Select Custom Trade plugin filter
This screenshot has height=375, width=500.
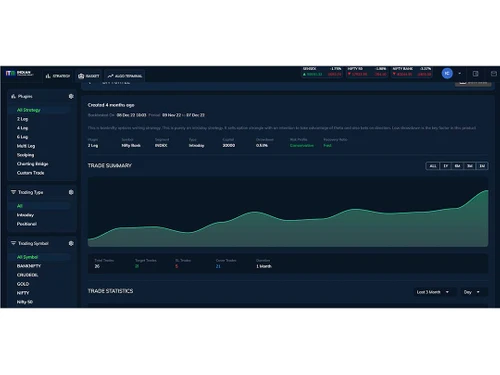click(x=31, y=173)
